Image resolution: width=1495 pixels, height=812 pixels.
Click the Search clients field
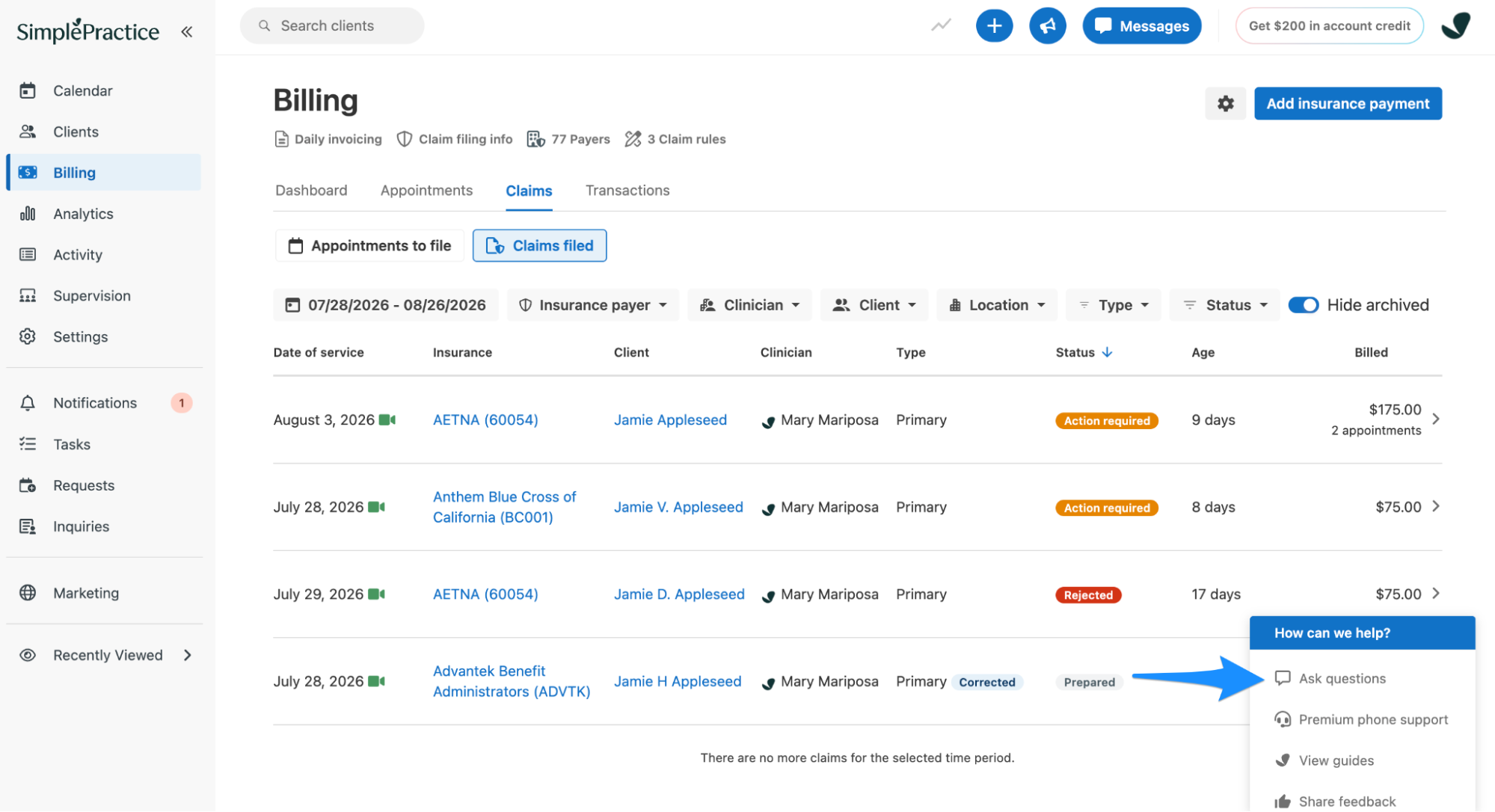click(332, 26)
